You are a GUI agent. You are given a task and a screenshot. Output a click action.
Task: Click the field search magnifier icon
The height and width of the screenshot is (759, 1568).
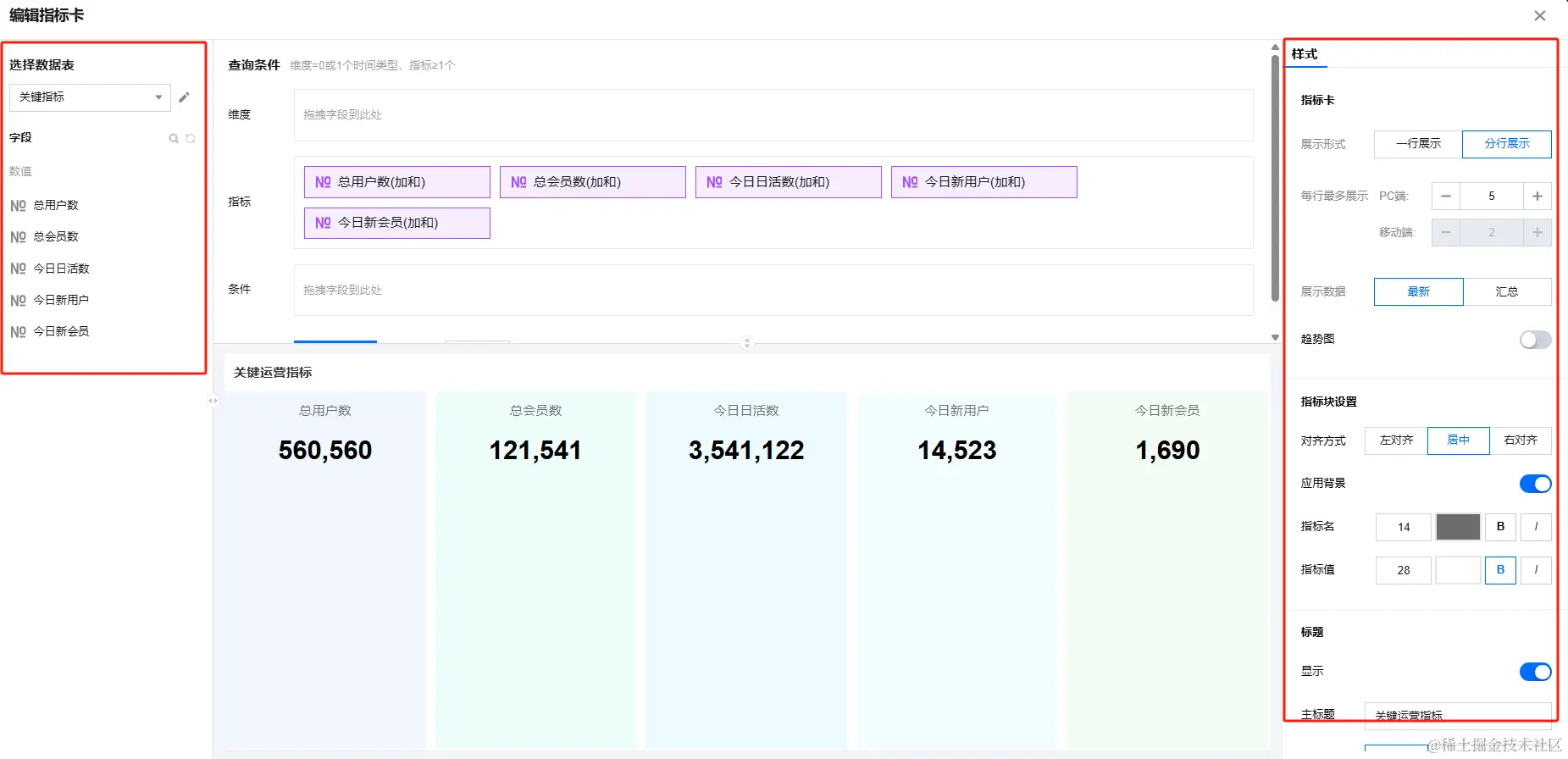point(174,138)
